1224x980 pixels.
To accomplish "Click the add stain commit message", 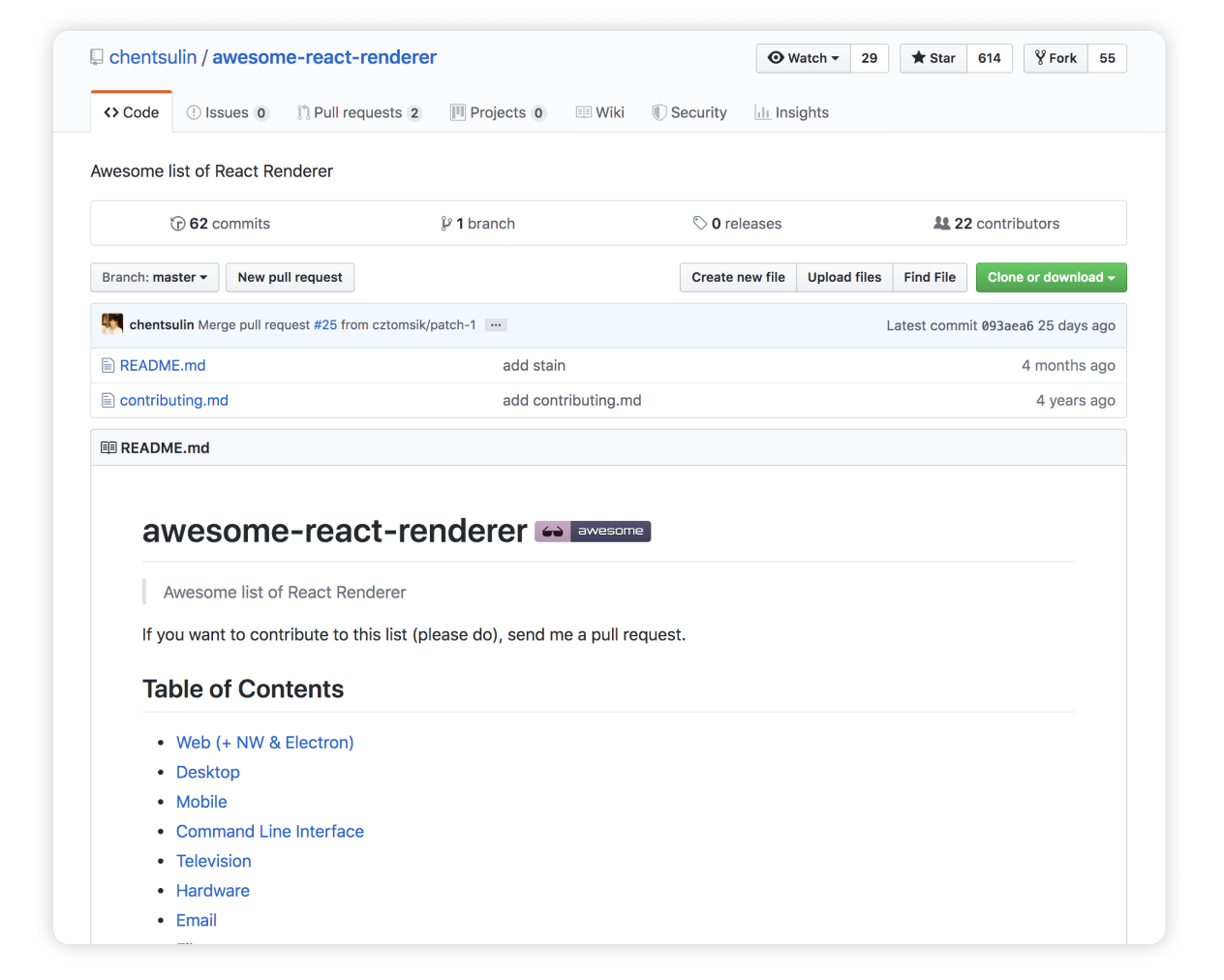I will point(535,365).
